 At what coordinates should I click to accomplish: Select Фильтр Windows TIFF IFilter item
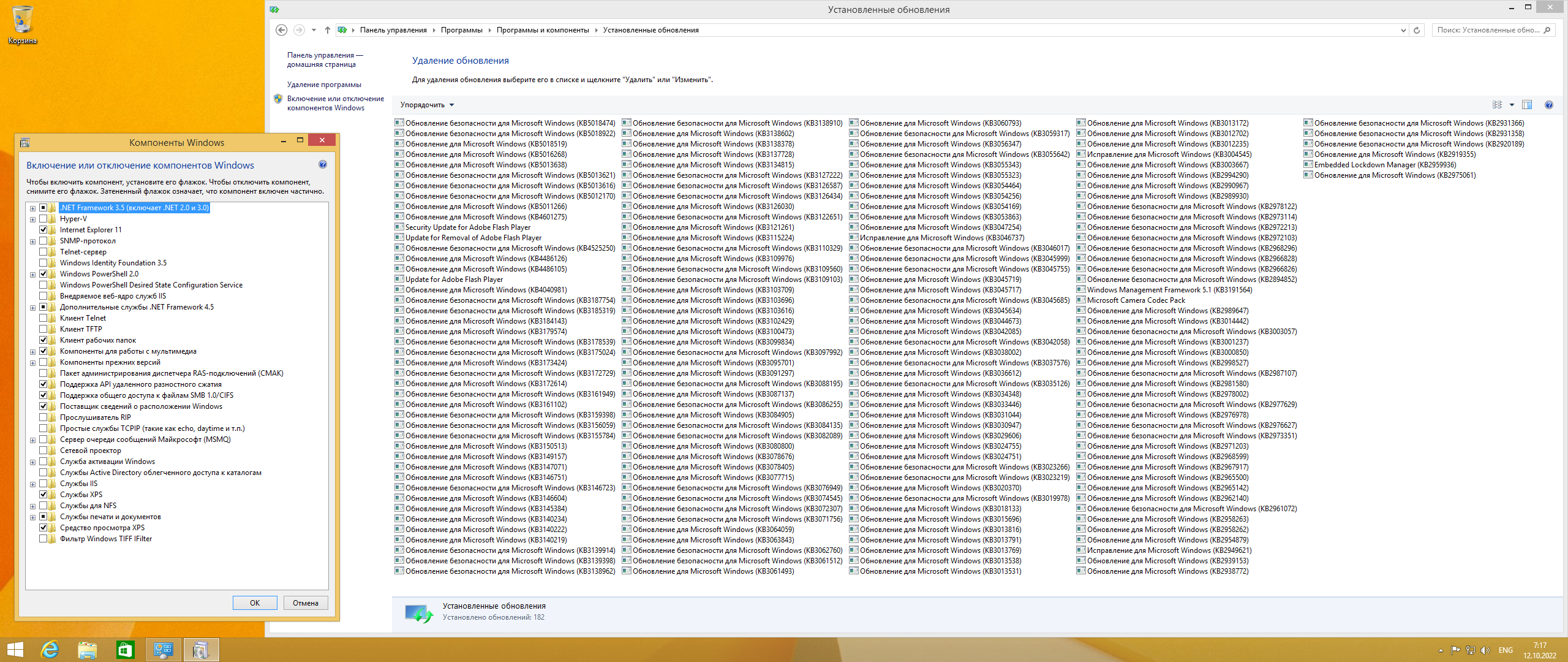coord(106,539)
